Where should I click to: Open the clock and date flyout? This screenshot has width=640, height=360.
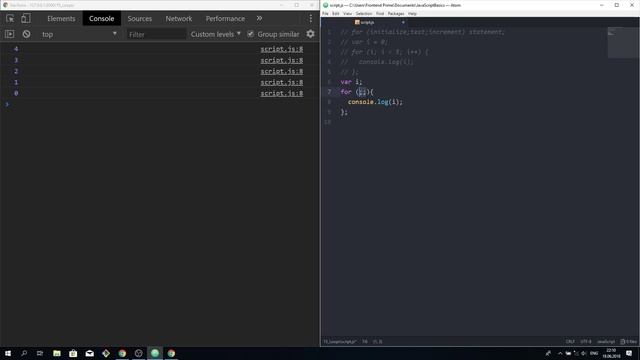611,353
